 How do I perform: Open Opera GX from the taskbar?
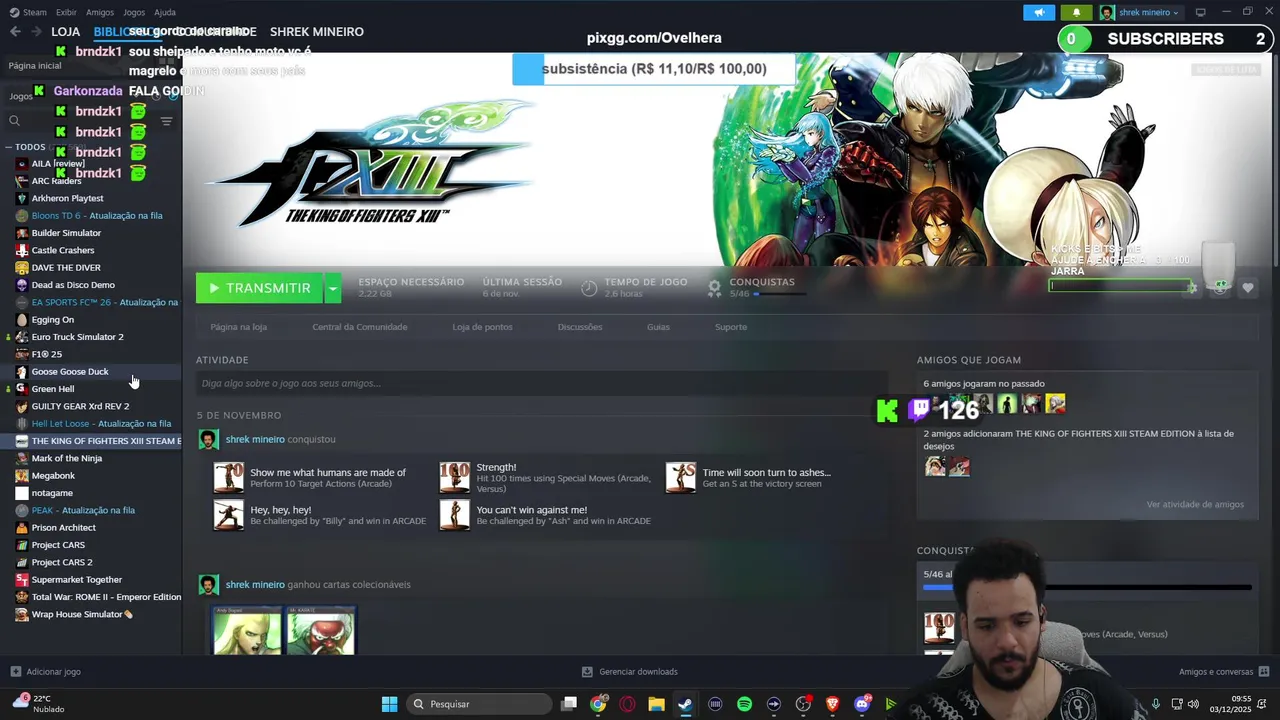tap(627, 704)
